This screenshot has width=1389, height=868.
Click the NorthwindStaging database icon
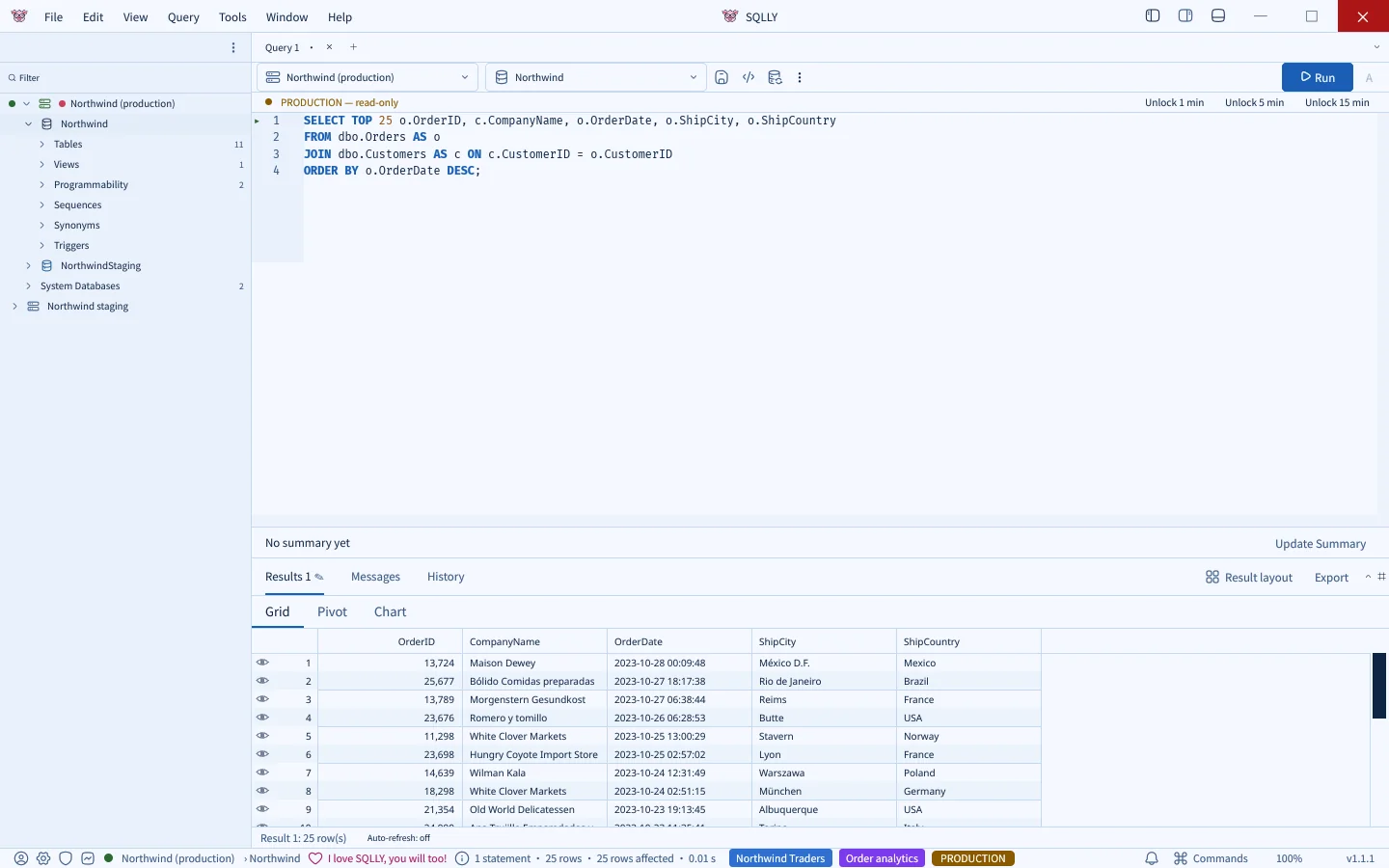pos(46,265)
